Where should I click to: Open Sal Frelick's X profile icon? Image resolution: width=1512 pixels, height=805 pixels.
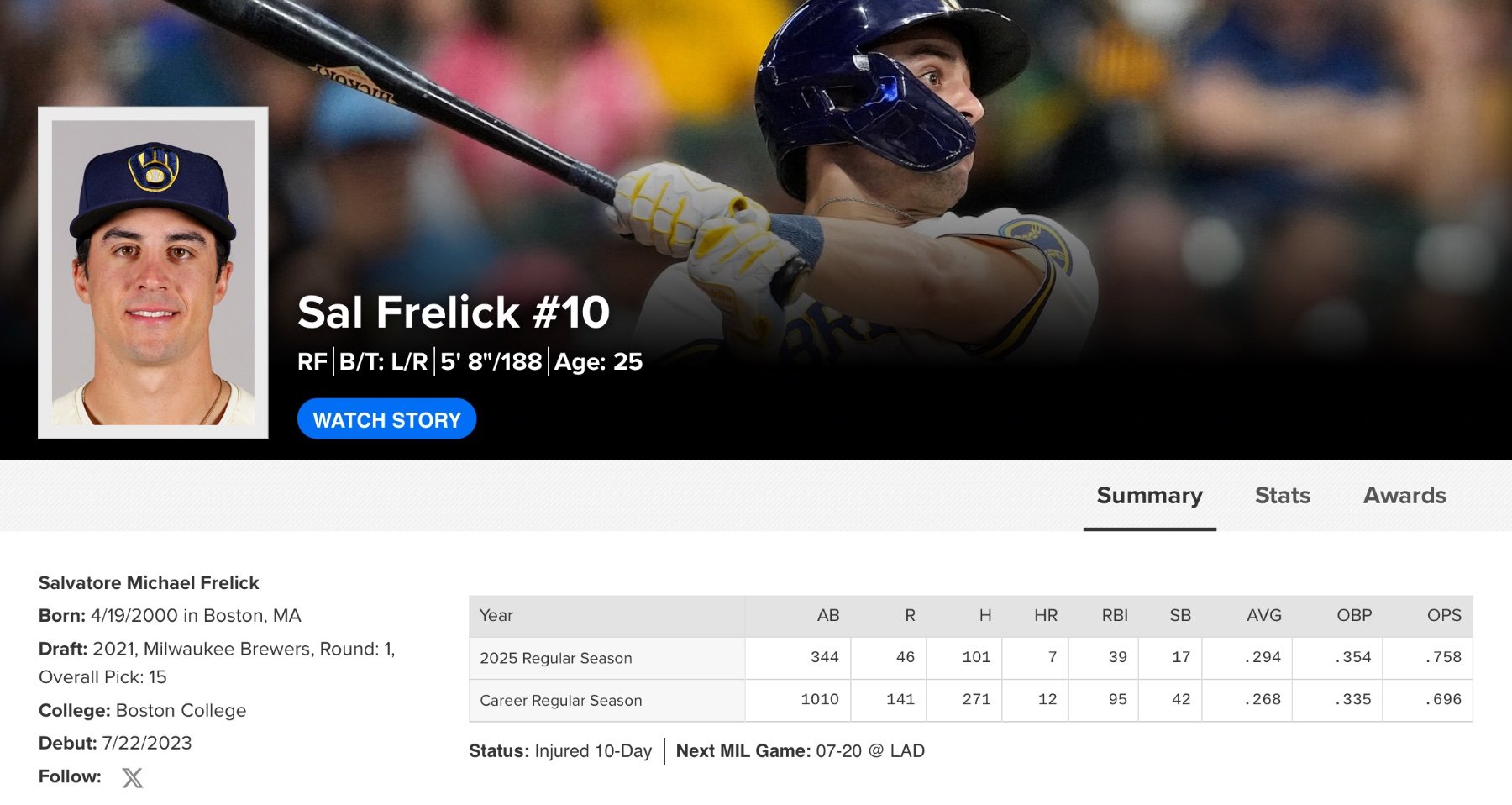pyautogui.click(x=132, y=777)
